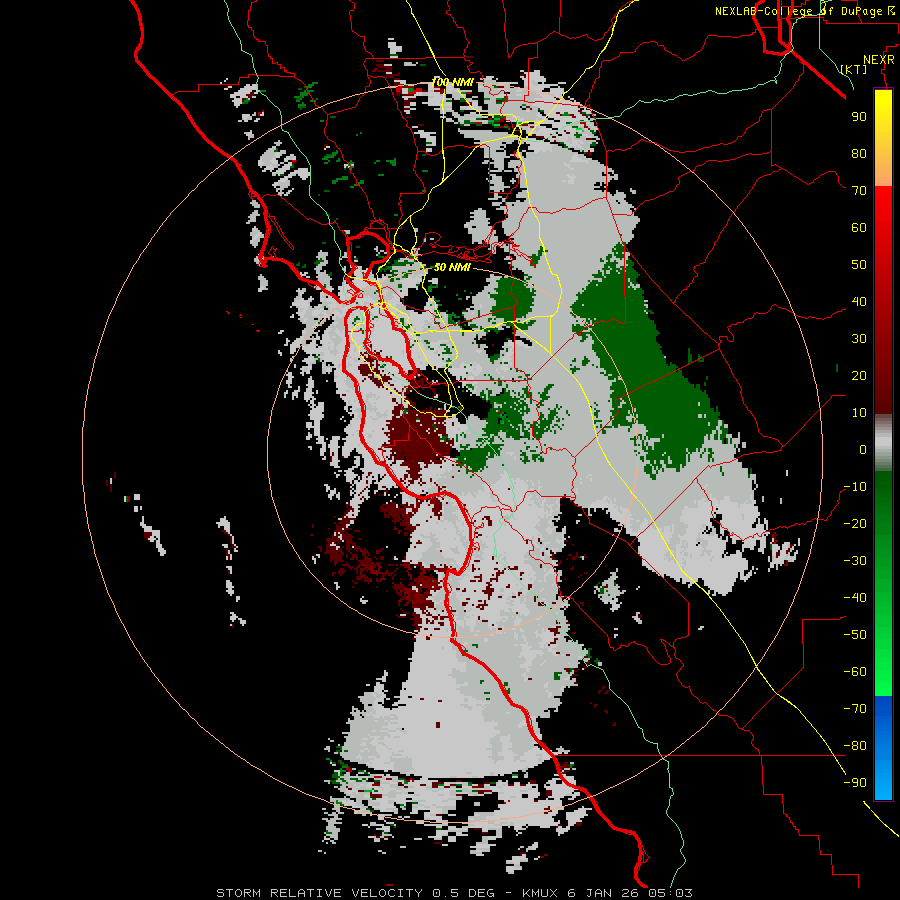Click the 40 value on velocity scale
This screenshot has width=900, height=900.
[x=859, y=301]
